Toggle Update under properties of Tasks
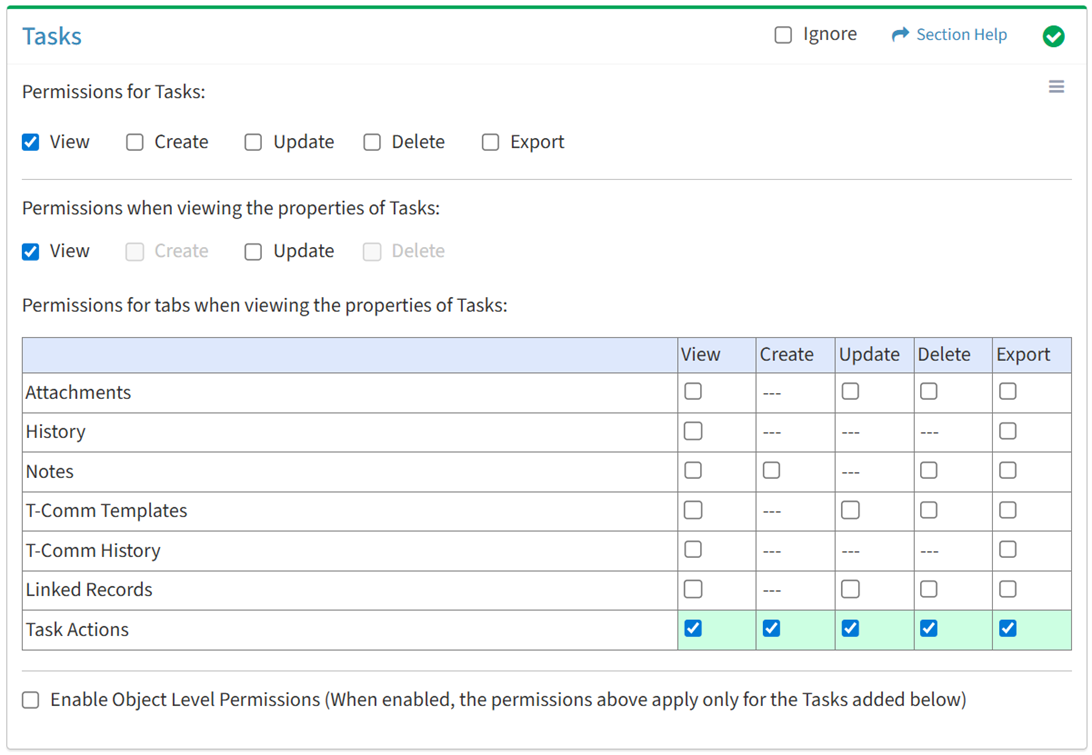This screenshot has width=1092, height=755. pos(253,251)
